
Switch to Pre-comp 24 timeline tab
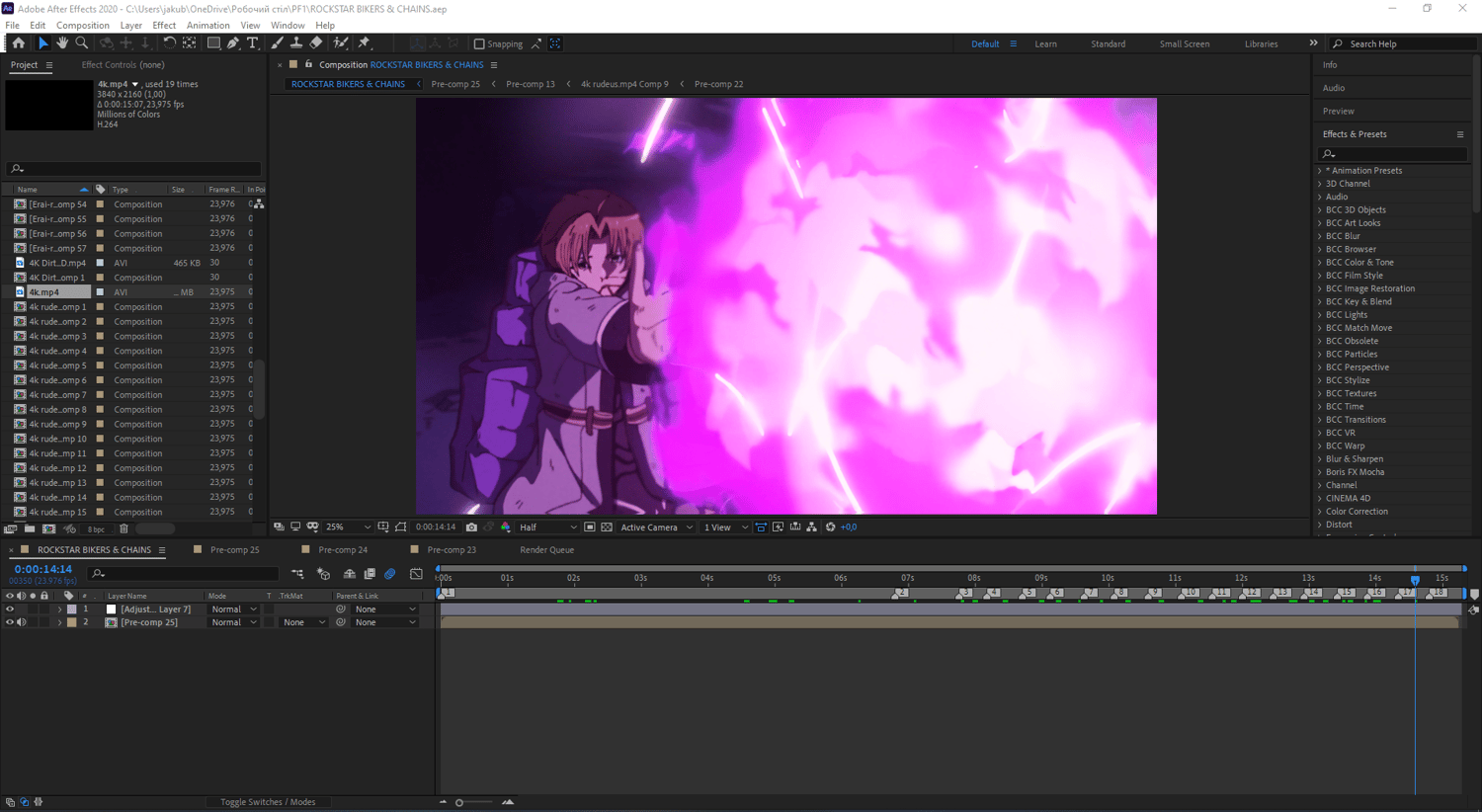tap(343, 550)
